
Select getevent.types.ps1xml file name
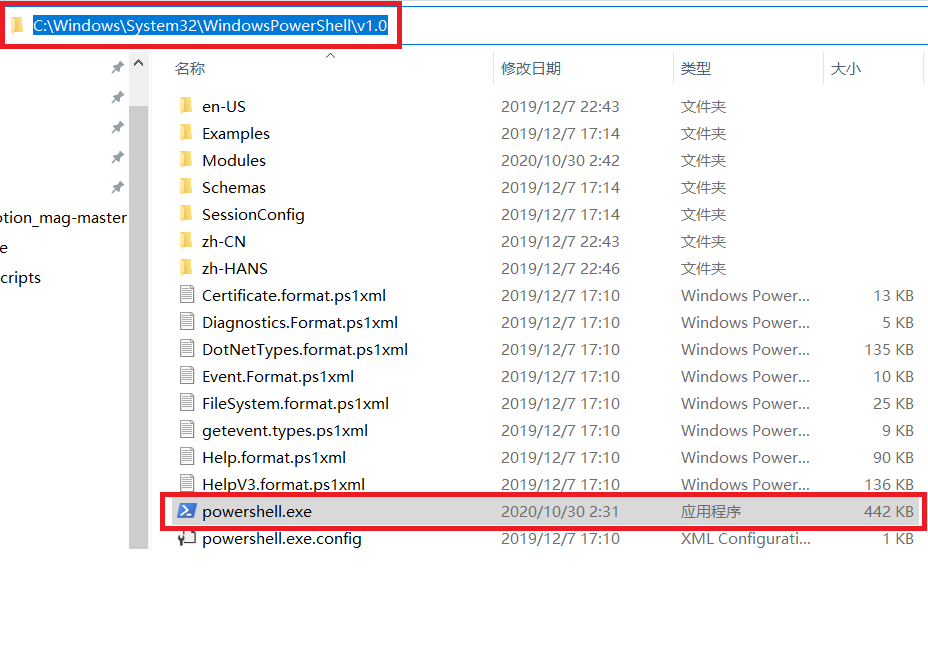285,430
